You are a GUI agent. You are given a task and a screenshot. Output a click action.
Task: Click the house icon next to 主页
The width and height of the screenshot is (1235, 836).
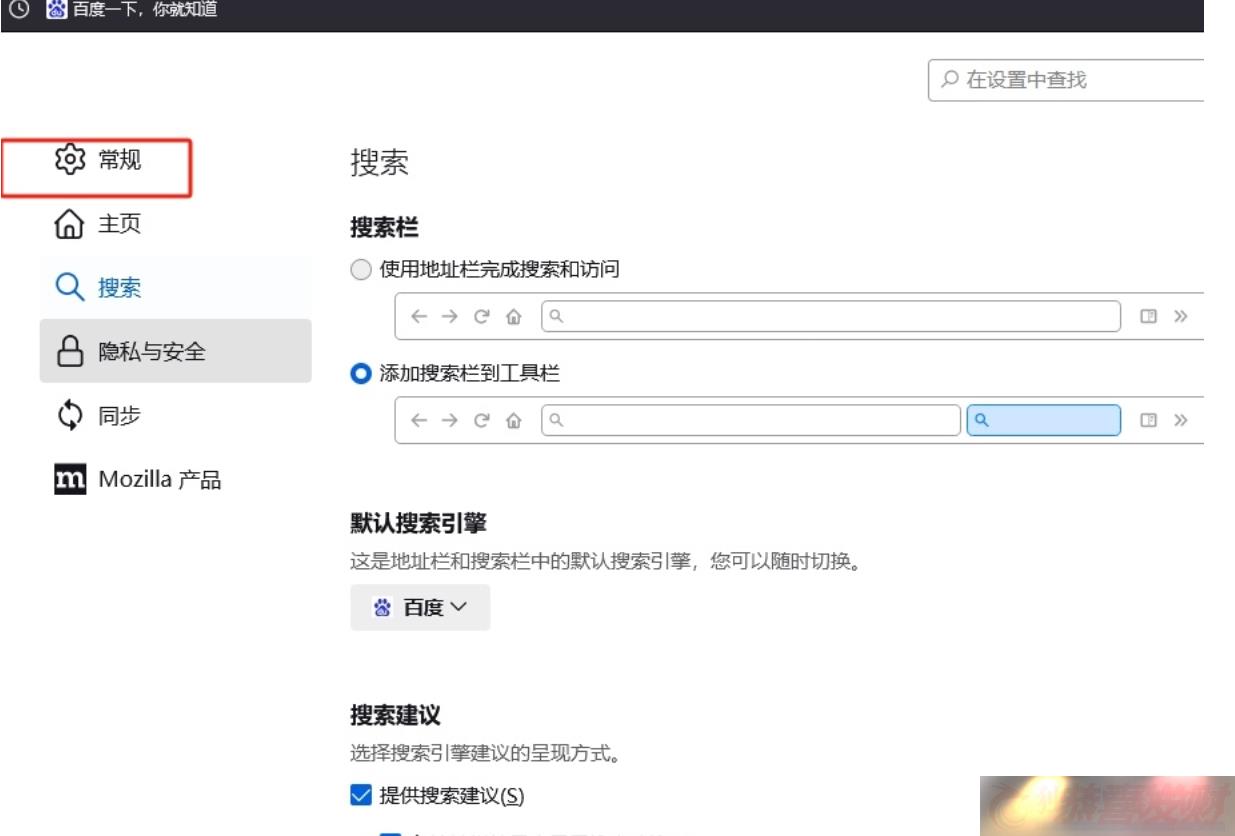pyautogui.click(x=68, y=225)
